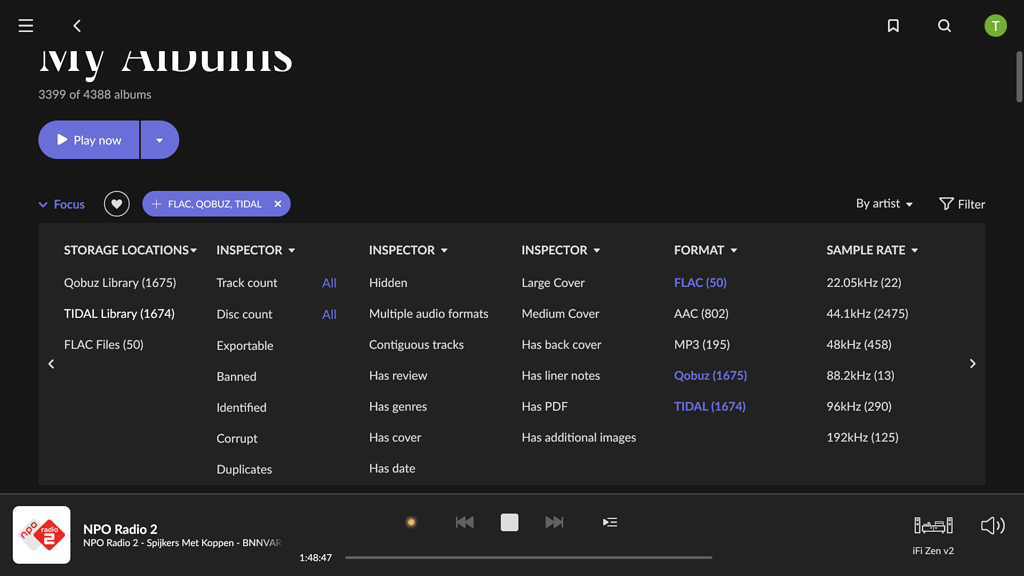Stop the current playback
This screenshot has height=576, width=1024.
[509, 521]
